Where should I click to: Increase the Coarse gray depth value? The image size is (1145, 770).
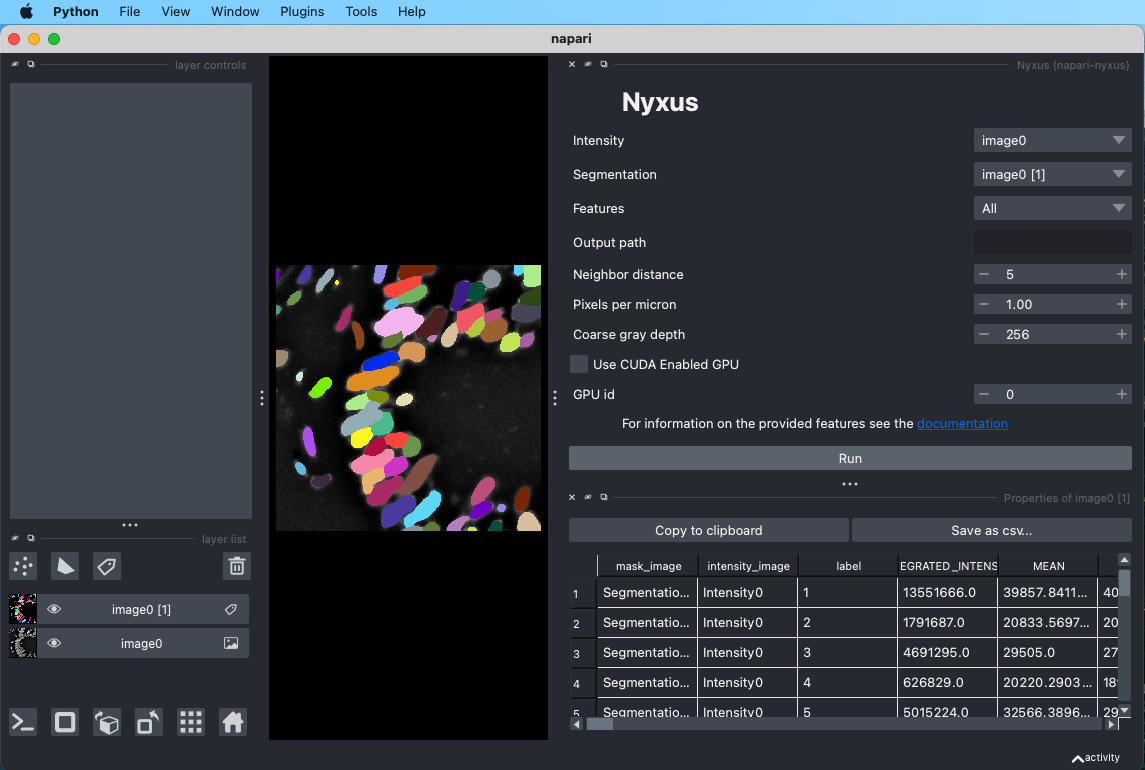(1122, 334)
